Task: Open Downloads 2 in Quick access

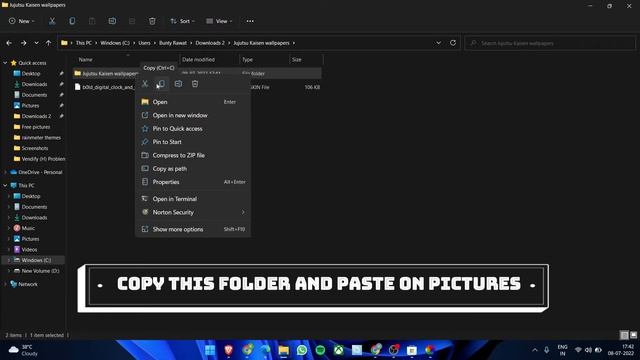Action: [x=36, y=116]
